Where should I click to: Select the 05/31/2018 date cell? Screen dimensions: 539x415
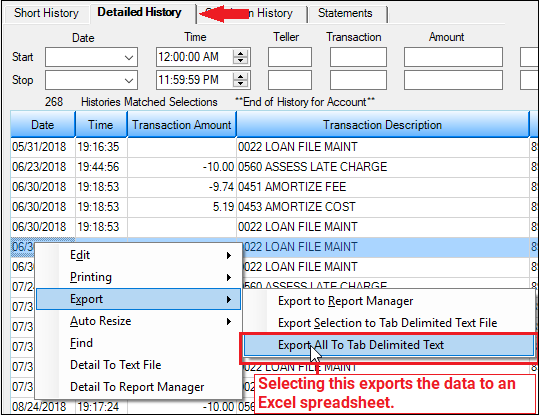pyautogui.click(x=43, y=147)
